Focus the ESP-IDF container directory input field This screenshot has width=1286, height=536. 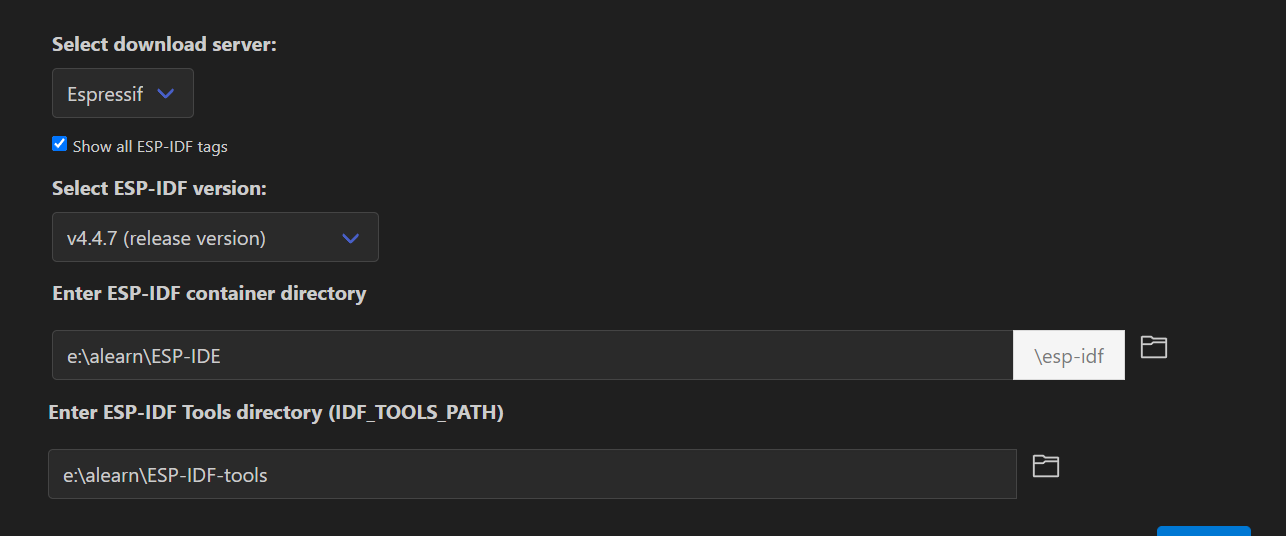[x=533, y=355]
